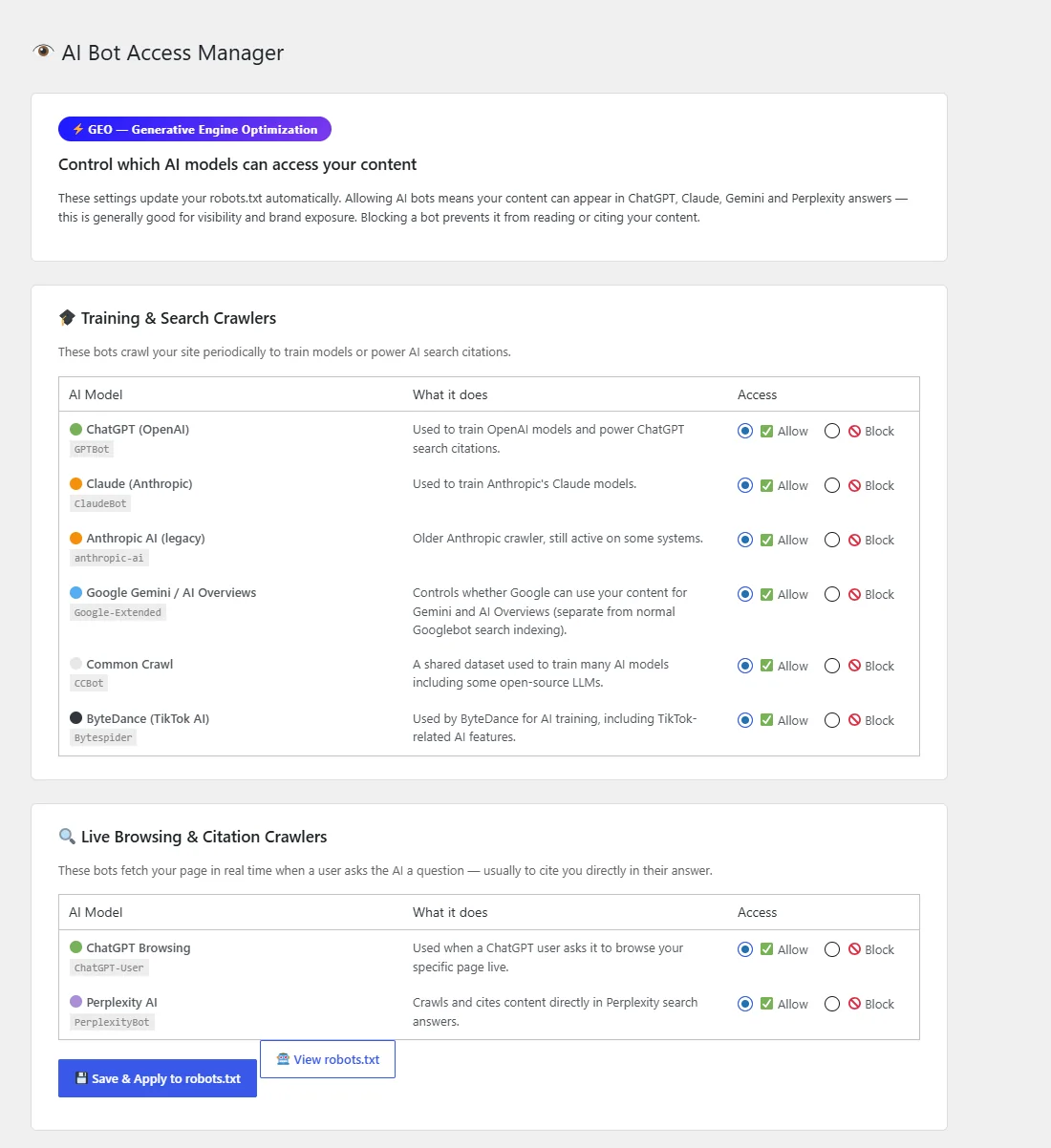
Task: Click the graduation cap icon by Training & Search Crawlers
Action: pyautogui.click(x=67, y=318)
